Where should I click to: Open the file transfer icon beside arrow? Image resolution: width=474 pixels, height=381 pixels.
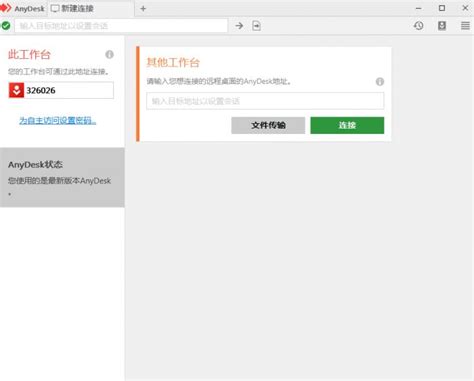[256, 26]
